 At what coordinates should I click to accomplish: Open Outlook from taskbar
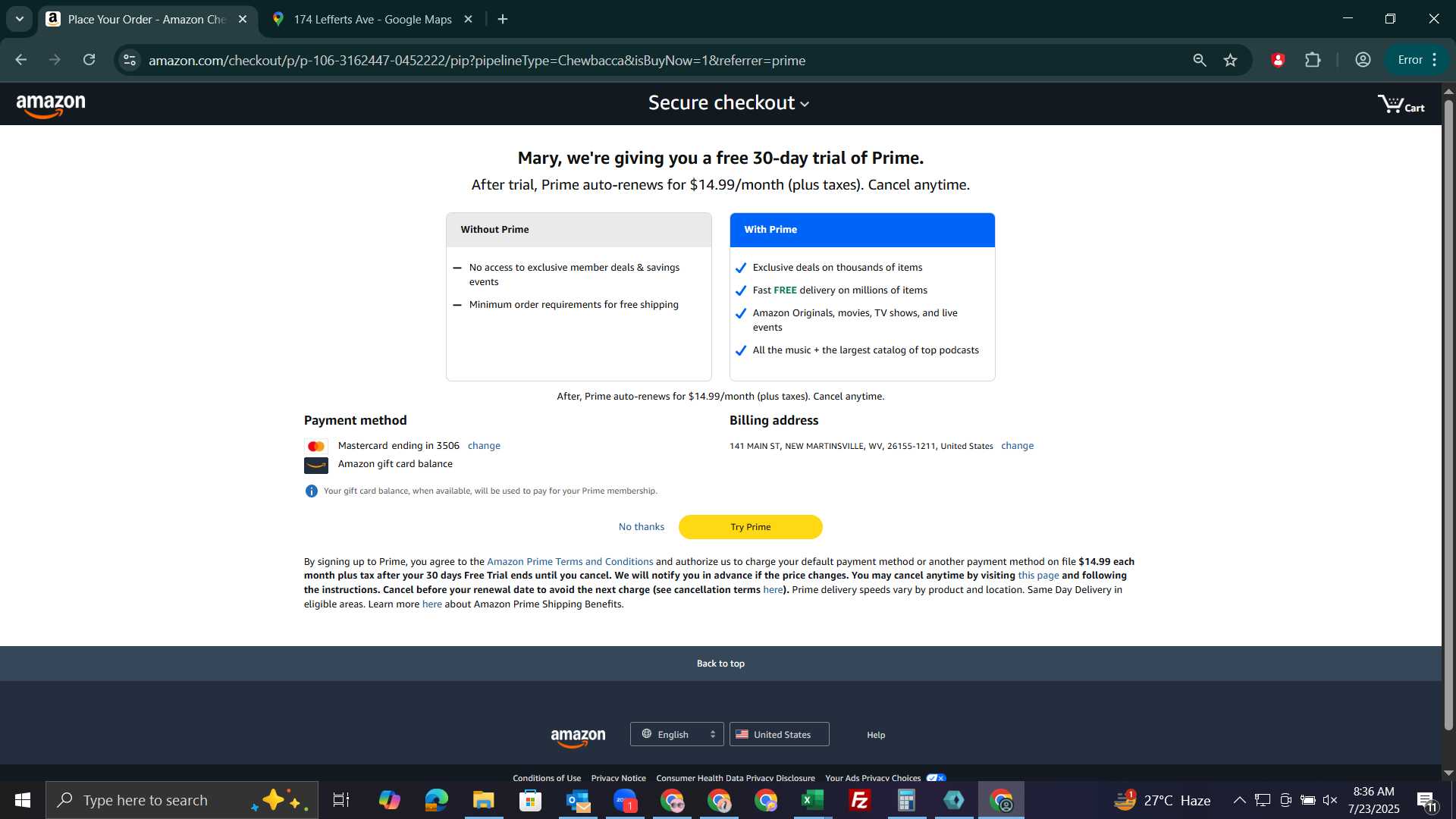(x=578, y=800)
